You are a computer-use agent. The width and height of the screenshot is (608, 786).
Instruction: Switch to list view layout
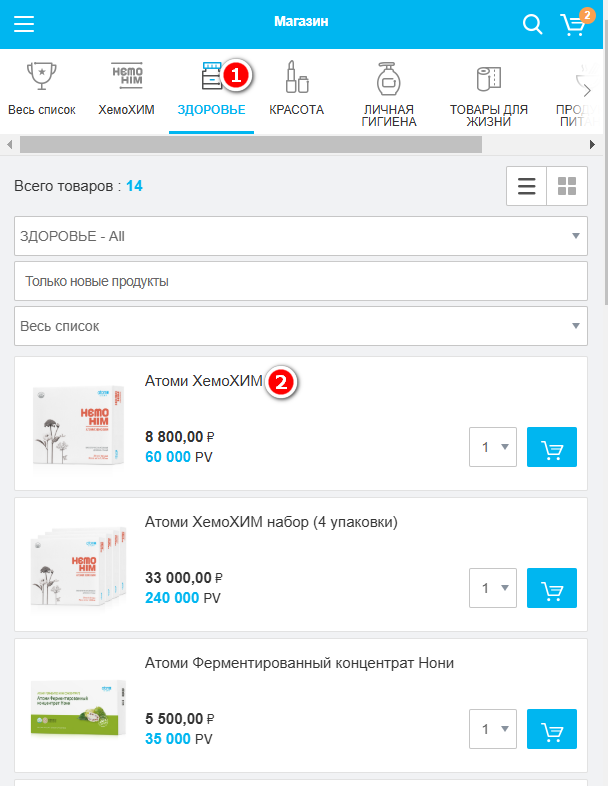coord(526,186)
